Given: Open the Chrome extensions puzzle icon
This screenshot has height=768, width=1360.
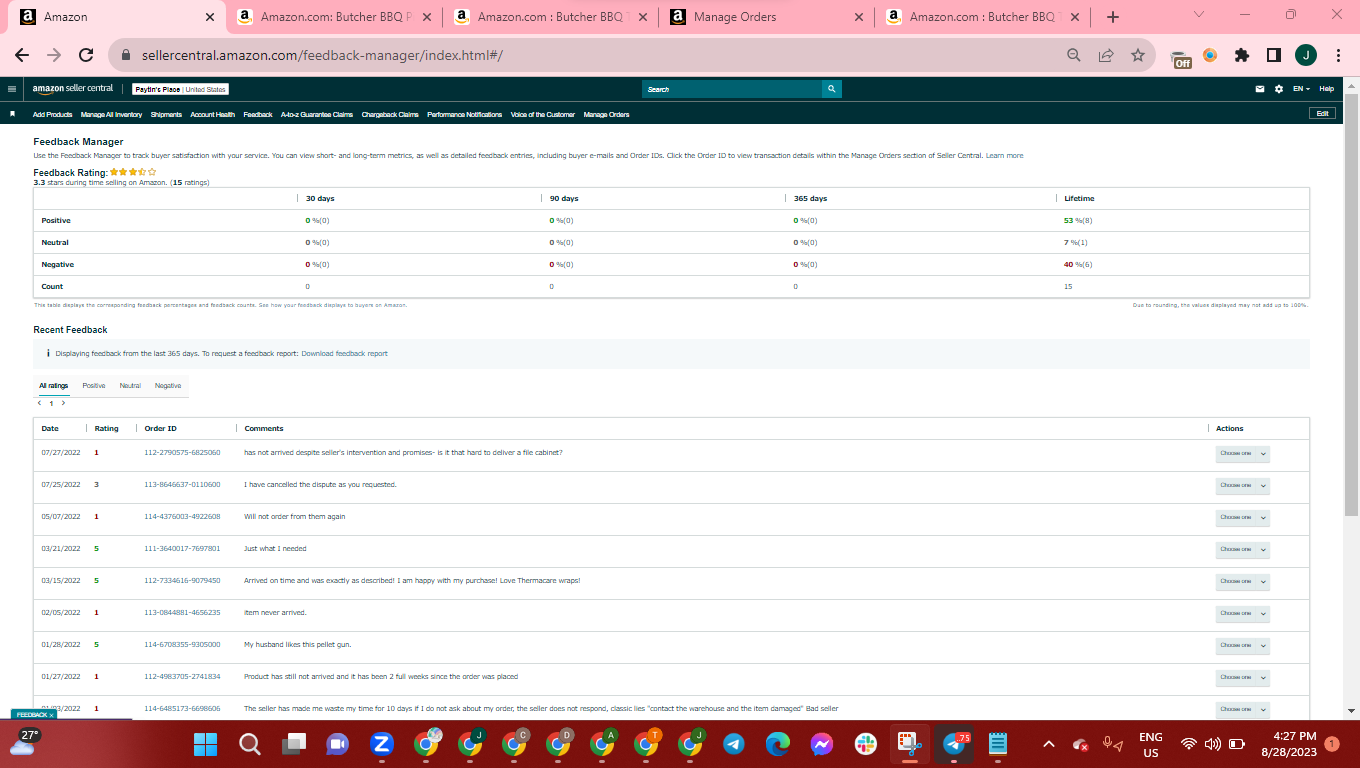Looking at the screenshot, I should click(x=1242, y=56).
